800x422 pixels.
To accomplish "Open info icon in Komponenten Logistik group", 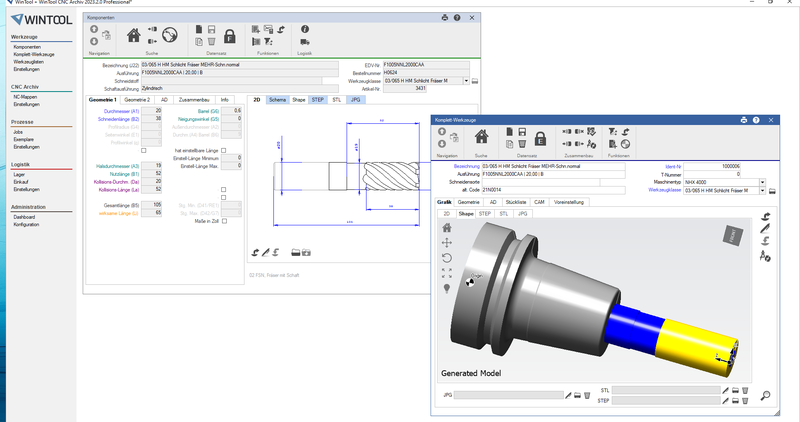I will pyautogui.click(x=305, y=29).
